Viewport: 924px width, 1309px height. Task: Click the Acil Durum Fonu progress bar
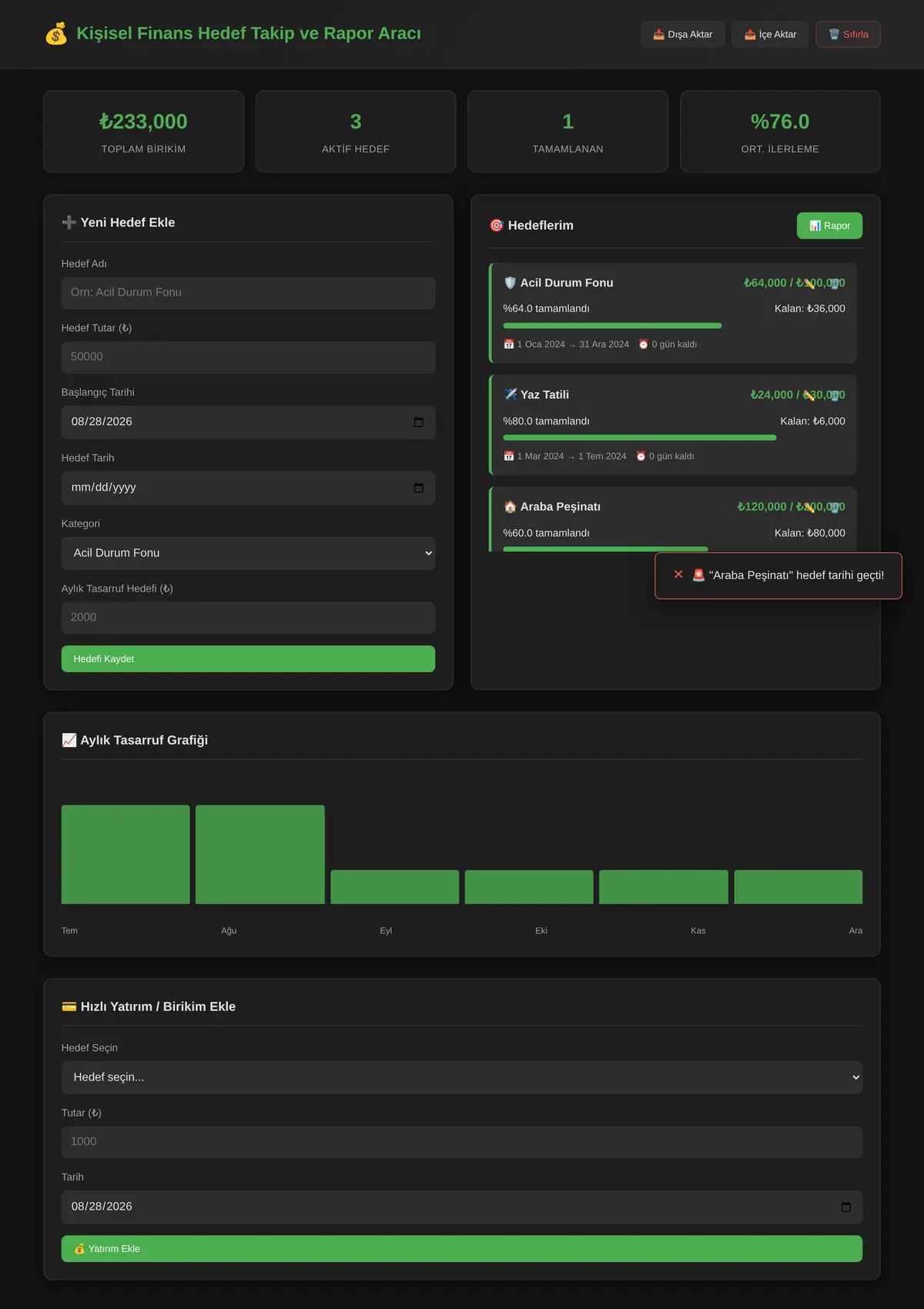pyautogui.click(x=674, y=326)
